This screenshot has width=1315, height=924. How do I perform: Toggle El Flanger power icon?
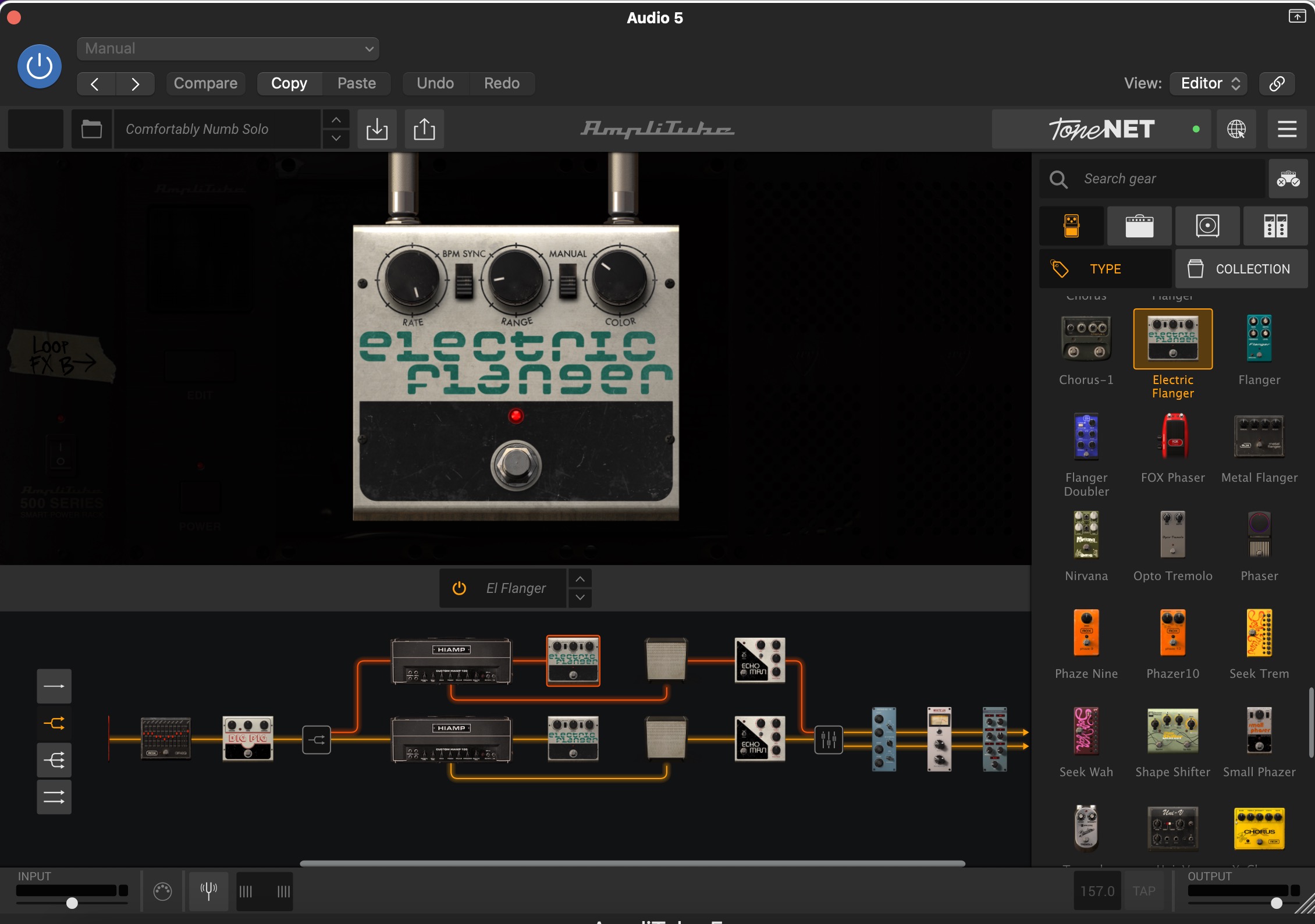point(459,588)
